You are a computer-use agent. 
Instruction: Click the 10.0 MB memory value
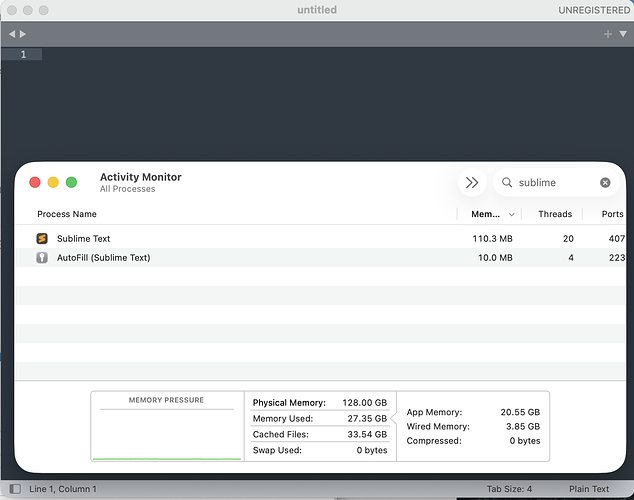click(x=495, y=257)
